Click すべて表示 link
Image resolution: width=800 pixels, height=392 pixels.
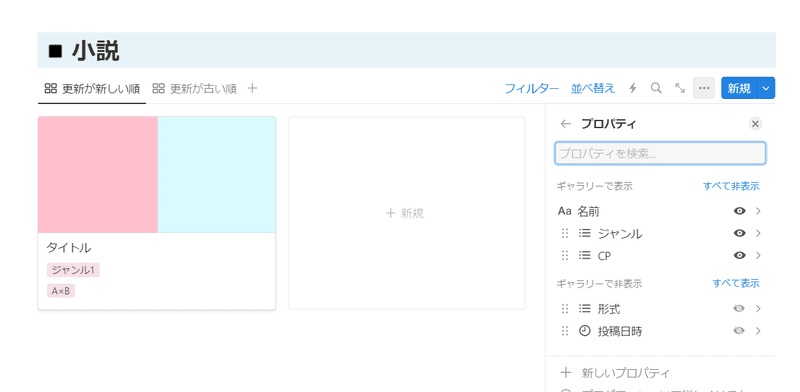pyautogui.click(x=736, y=283)
